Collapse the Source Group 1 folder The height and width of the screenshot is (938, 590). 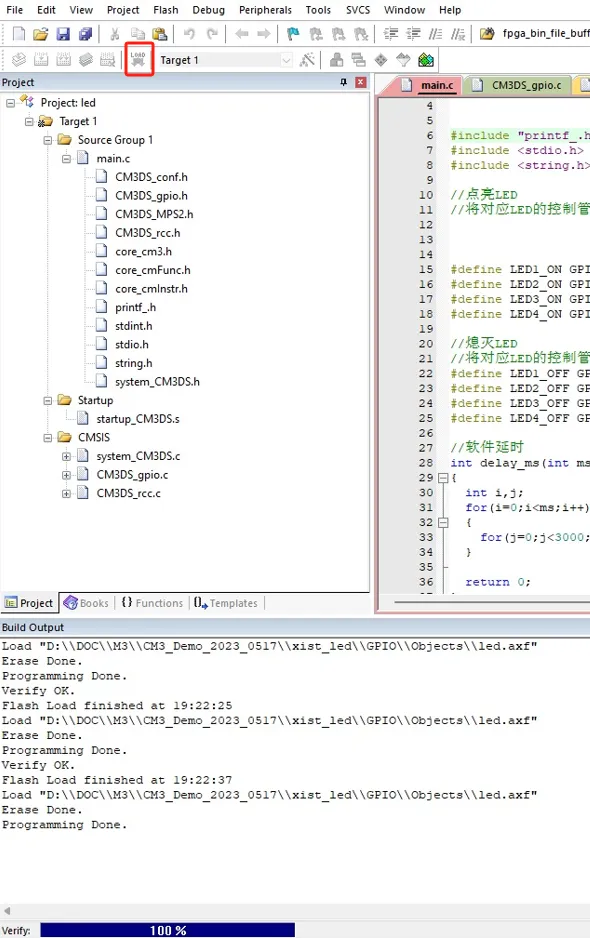[48, 140]
